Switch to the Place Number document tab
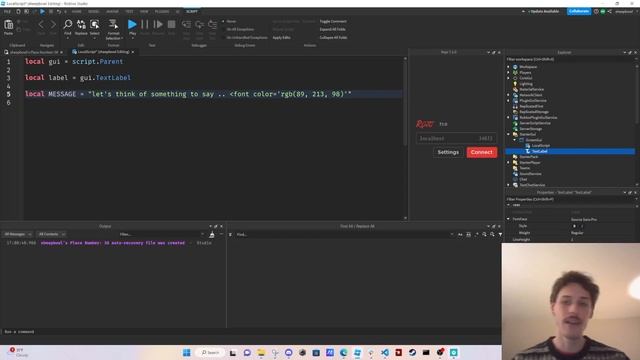Image resolution: width=640 pixels, height=360 pixels. click(x=33, y=52)
